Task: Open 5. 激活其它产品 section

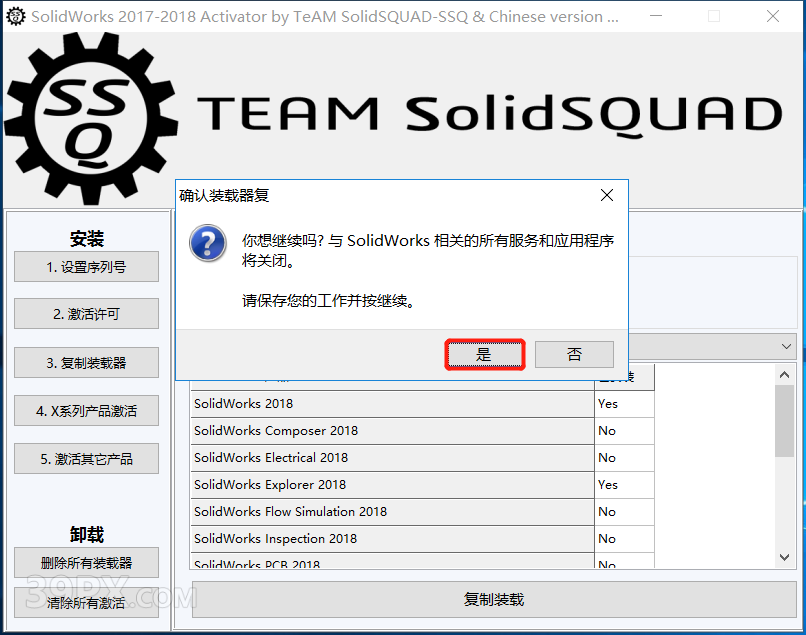Action: point(86,459)
